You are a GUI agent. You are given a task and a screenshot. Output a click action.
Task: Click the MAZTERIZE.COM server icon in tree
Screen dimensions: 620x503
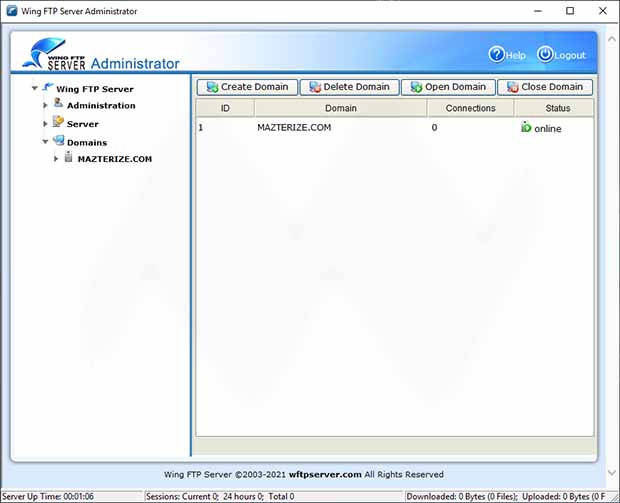pos(68,157)
